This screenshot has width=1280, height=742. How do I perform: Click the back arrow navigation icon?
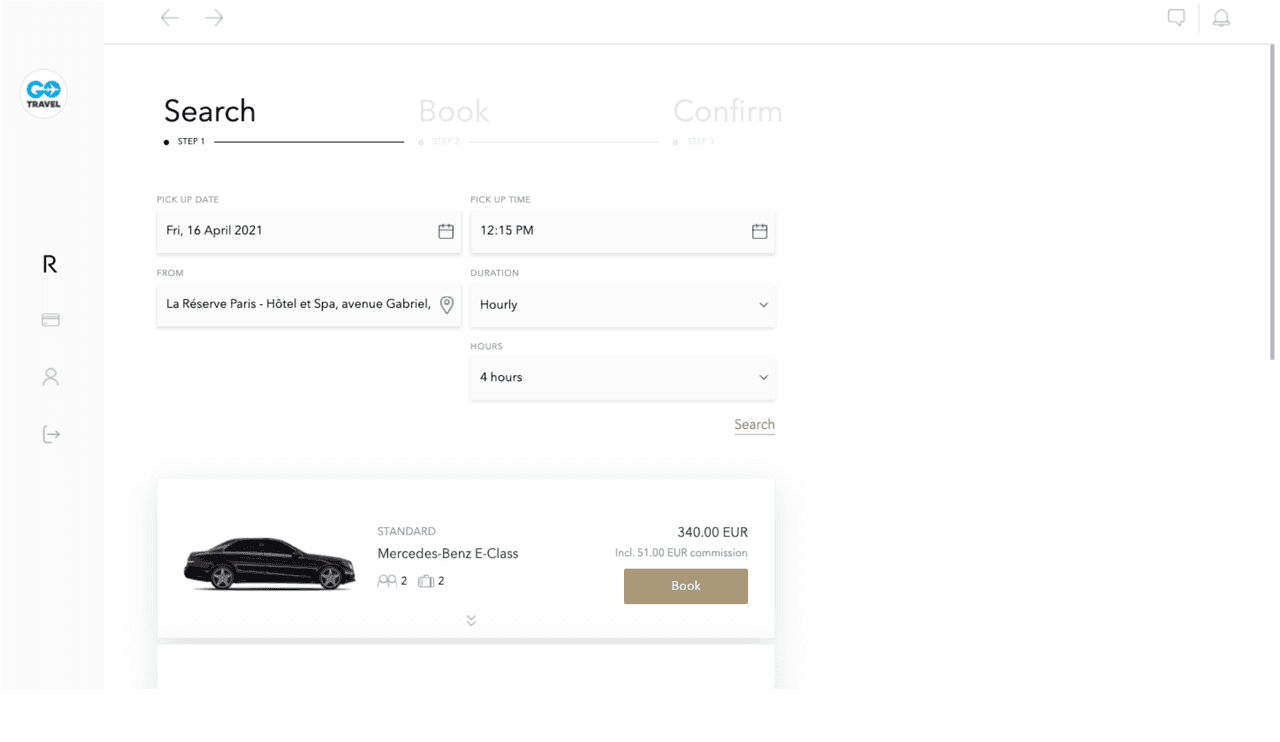(x=170, y=18)
